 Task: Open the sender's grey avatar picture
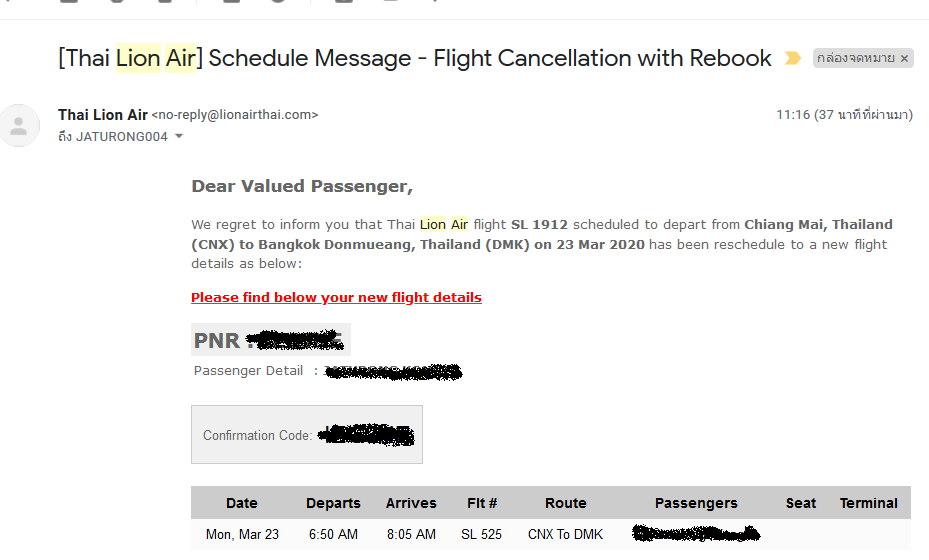(x=19, y=126)
